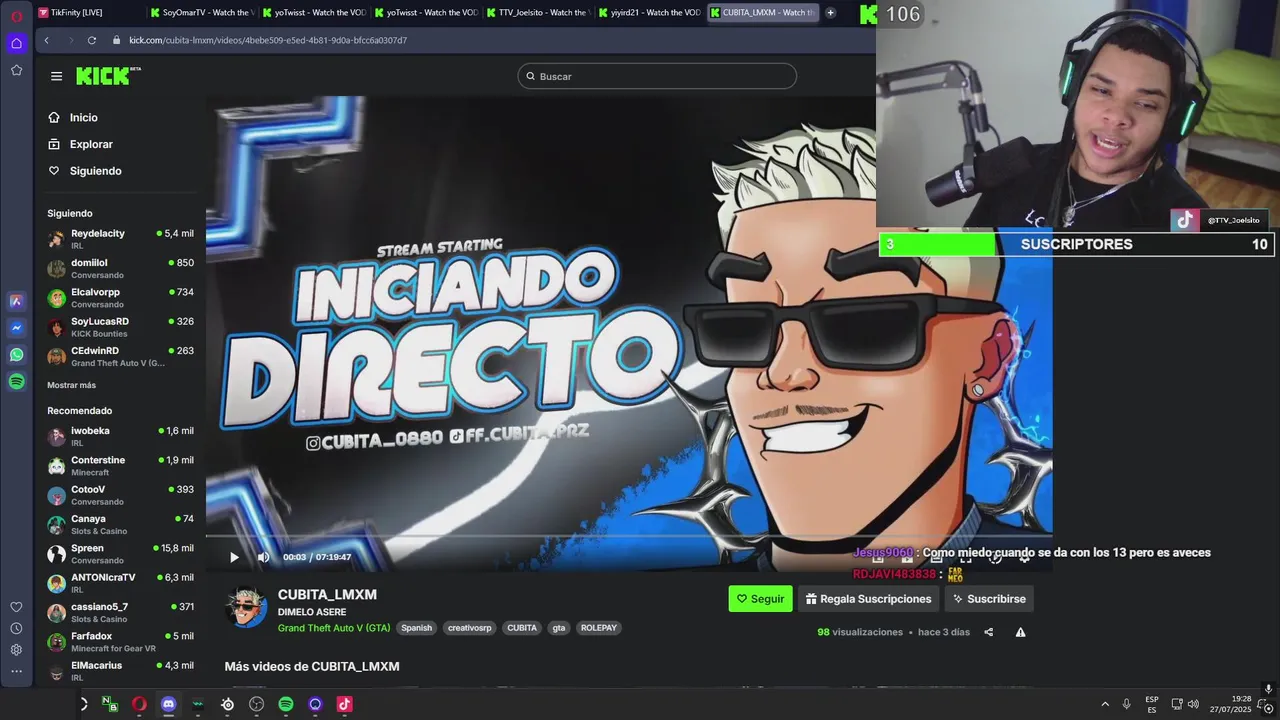
Task: Open Opera sidebar settings gear
Action: point(16,649)
